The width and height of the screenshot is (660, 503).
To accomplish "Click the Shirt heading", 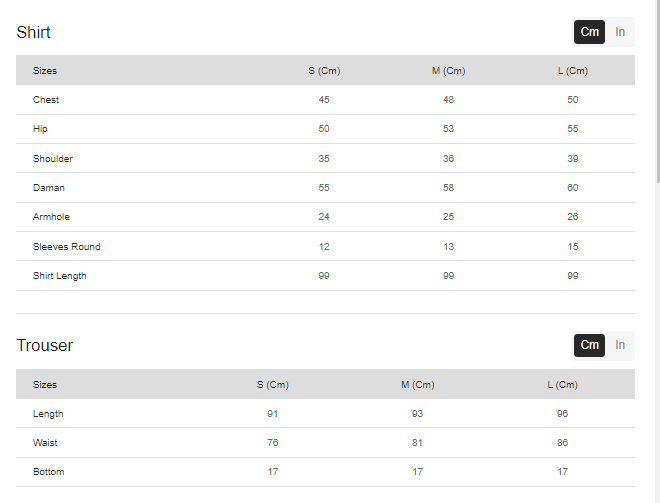I will pyautogui.click(x=33, y=32).
